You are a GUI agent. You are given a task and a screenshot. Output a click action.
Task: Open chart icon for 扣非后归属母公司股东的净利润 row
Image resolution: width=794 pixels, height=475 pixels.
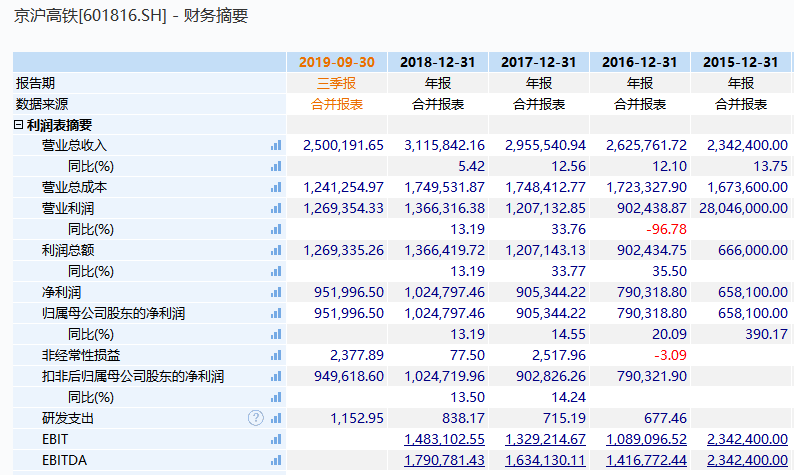point(276,377)
